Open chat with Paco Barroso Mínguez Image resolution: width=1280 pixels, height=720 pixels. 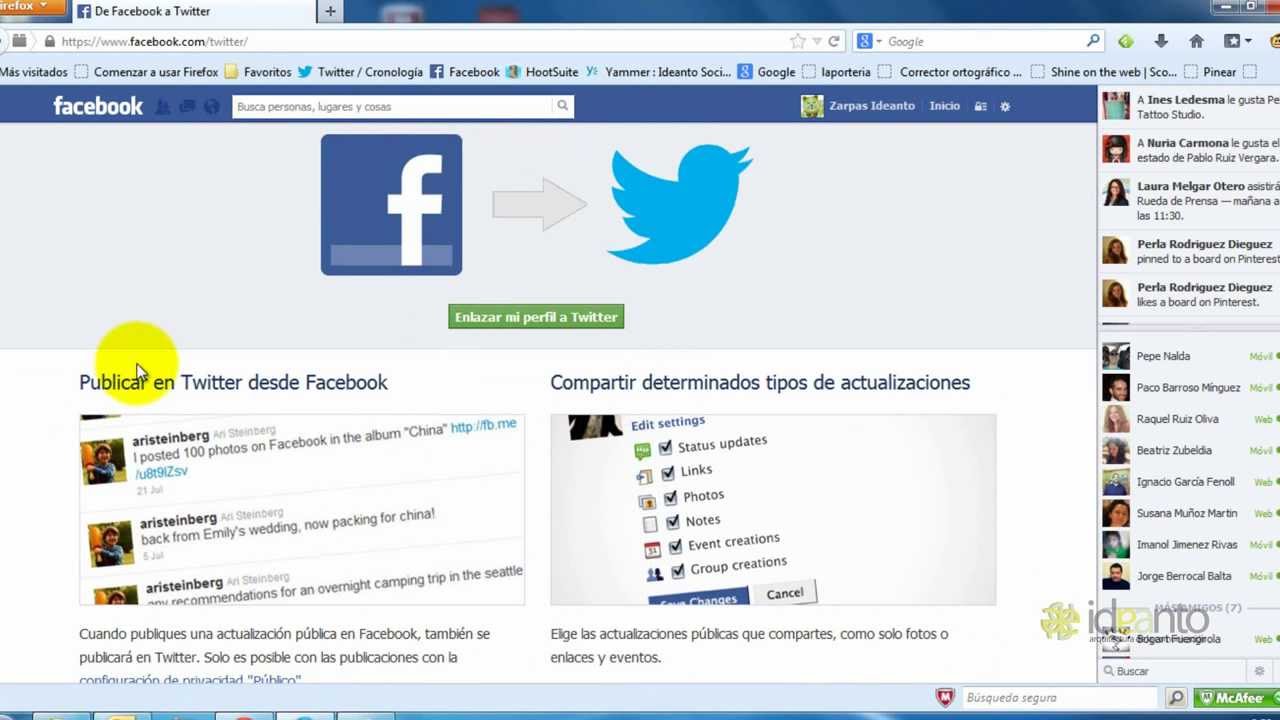coord(1189,387)
